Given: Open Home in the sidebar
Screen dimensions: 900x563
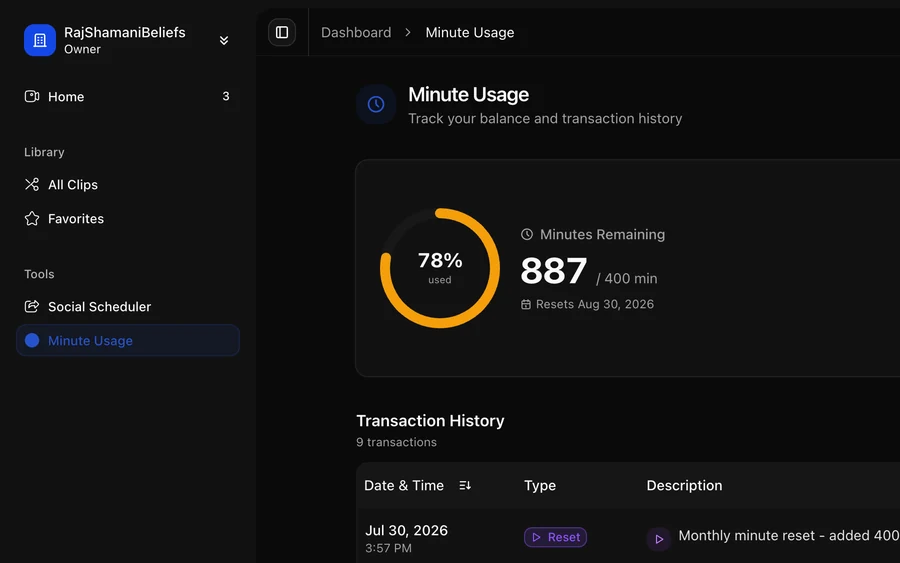Looking at the screenshot, I should [127, 96].
